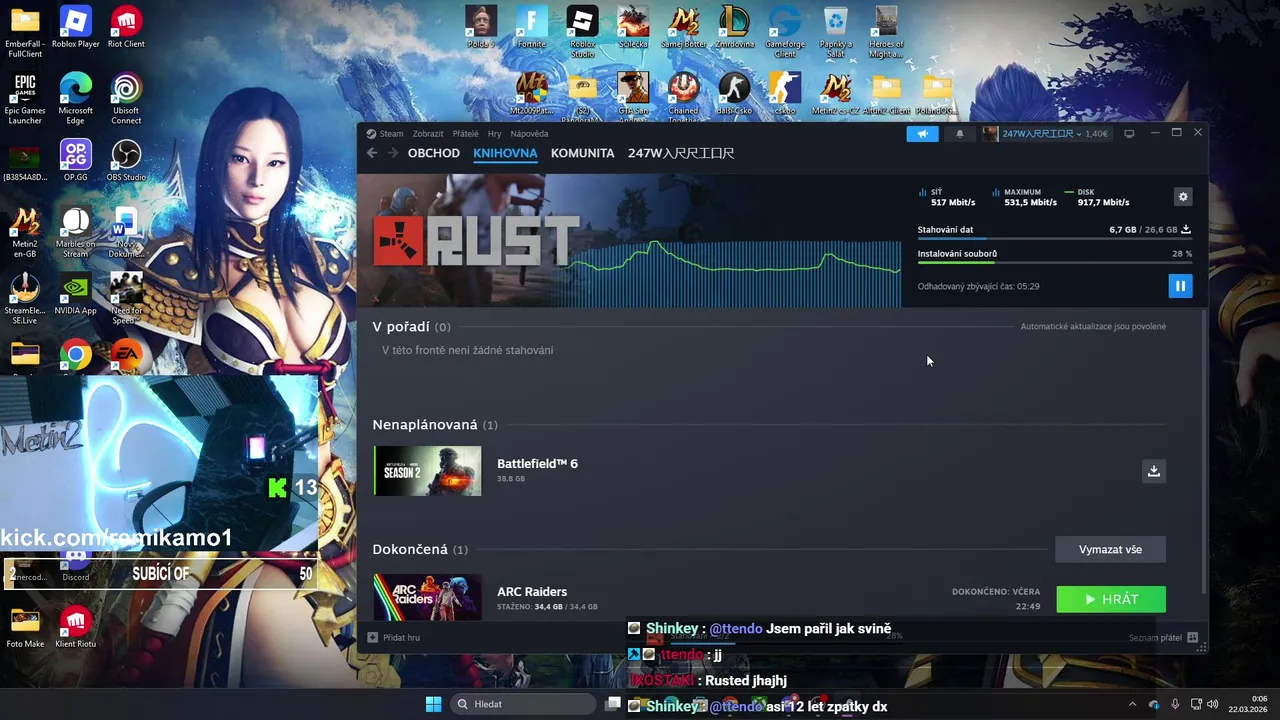Image resolution: width=1280 pixels, height=720 pixels.
Task: Open the Nápověda menu
Action: point(529,134)
